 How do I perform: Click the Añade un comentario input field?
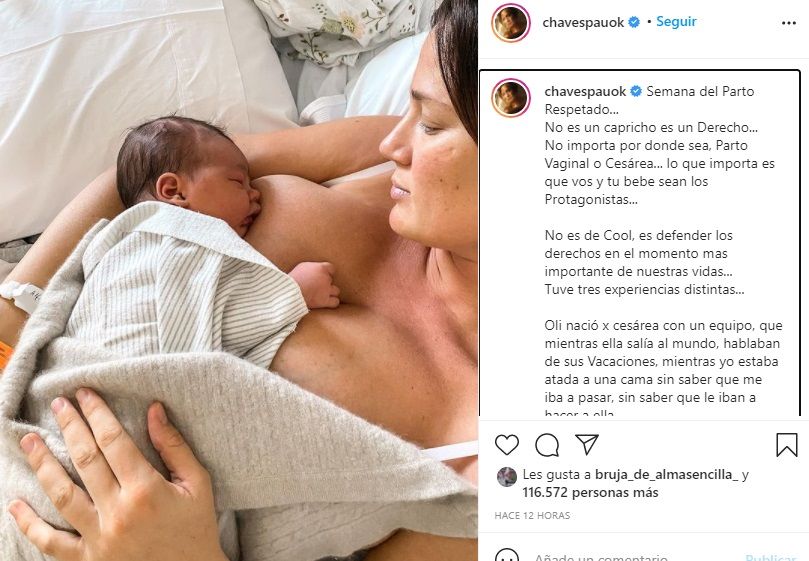[x=601, y=557]
